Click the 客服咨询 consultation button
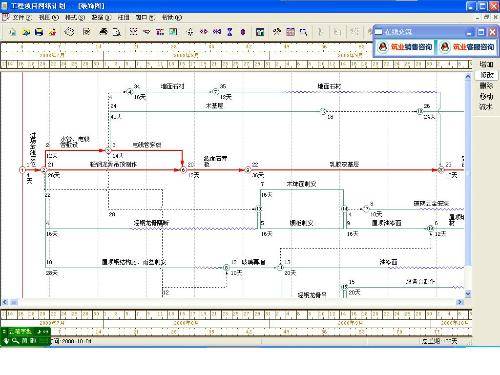The image size is (500, 375). (x=467, y=47)
